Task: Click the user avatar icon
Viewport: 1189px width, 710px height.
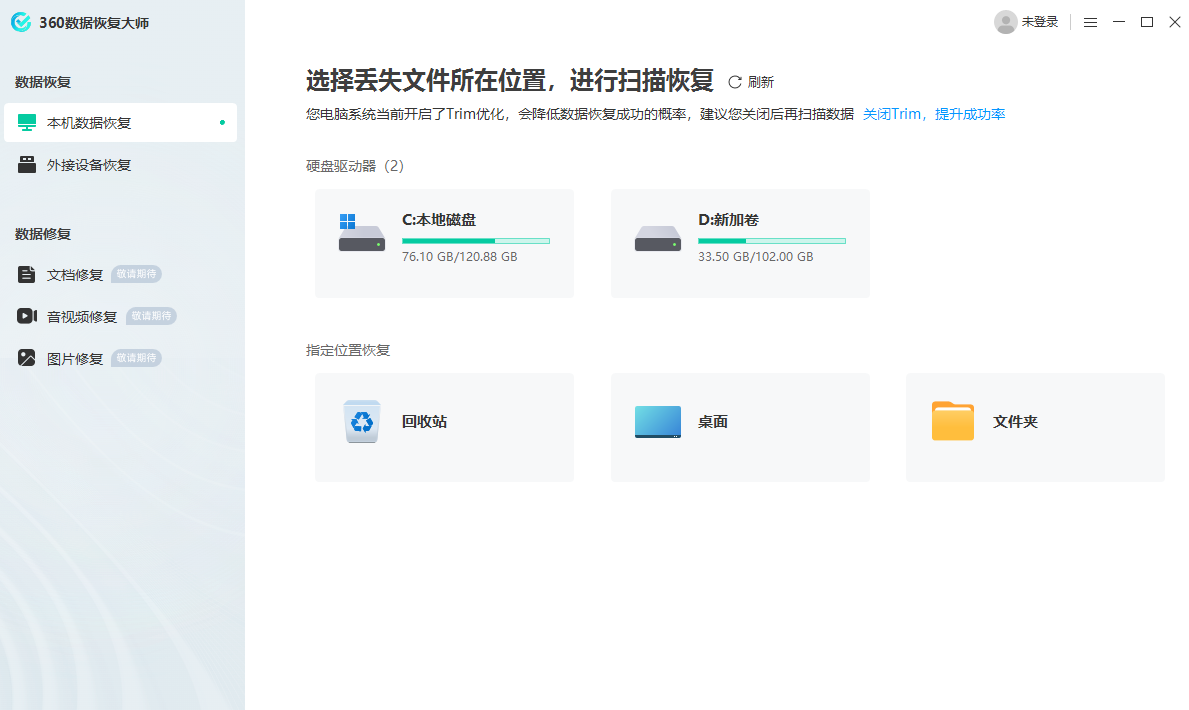Action: pyautogui.click(x=1006, y=21)
